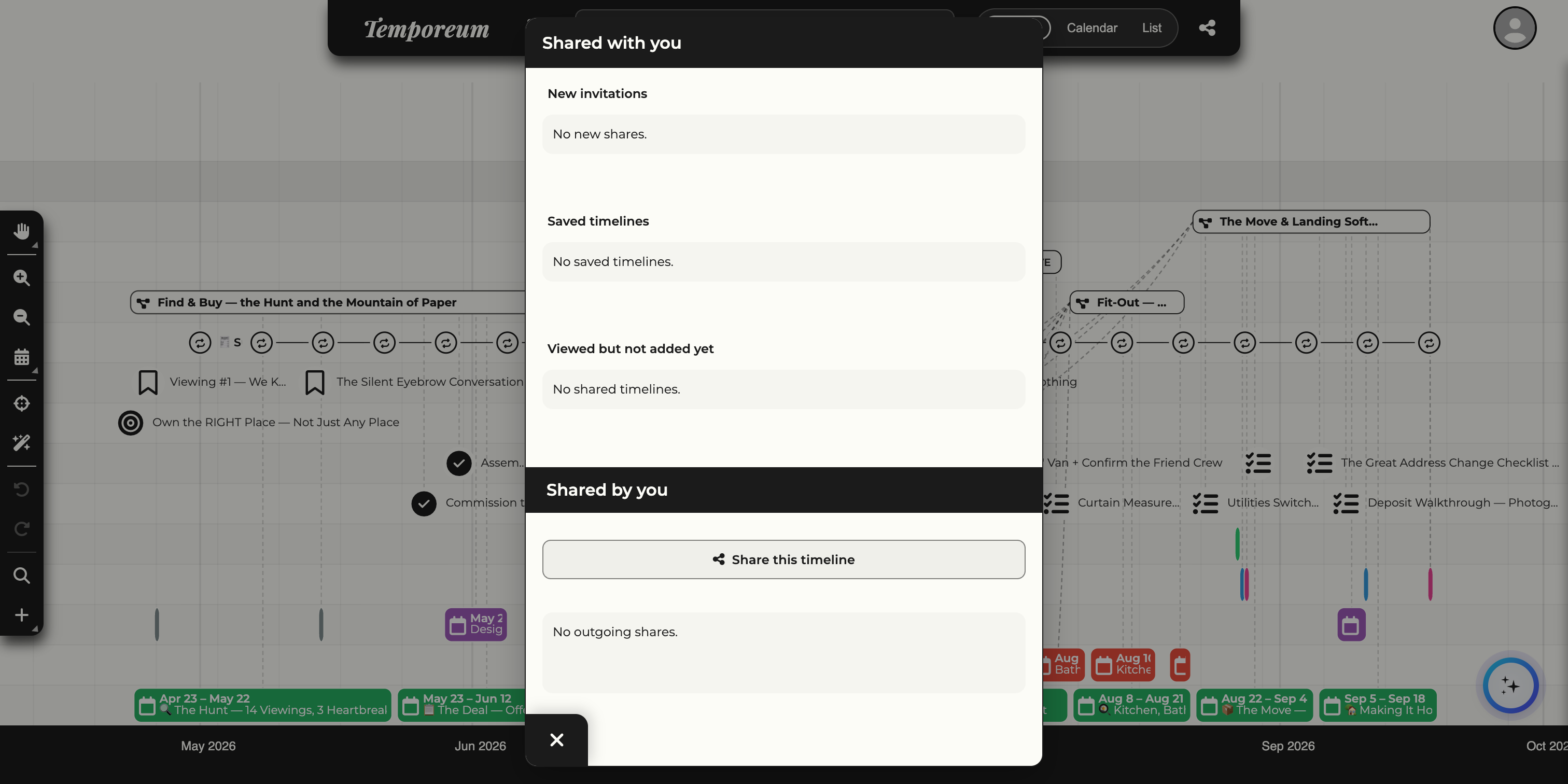Click Share this timeline button
This screenshot has height=784, width=1568.
click(783, 559)
